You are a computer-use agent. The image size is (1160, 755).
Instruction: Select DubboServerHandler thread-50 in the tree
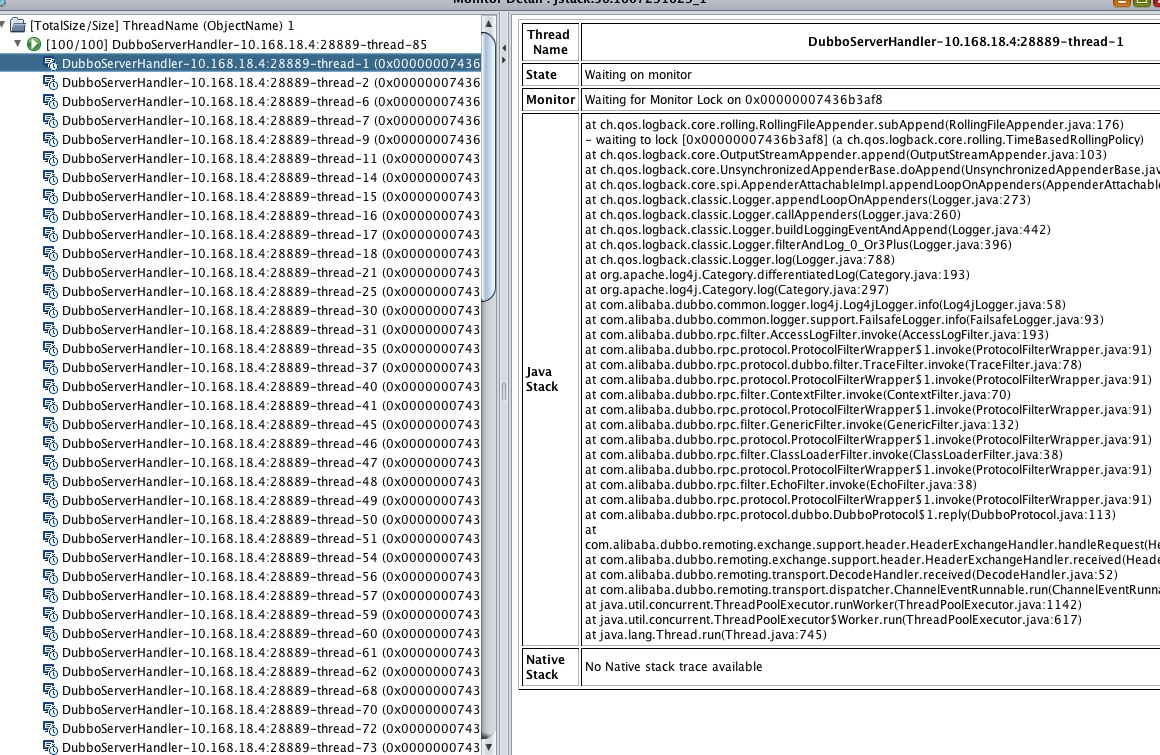point(271,519)
